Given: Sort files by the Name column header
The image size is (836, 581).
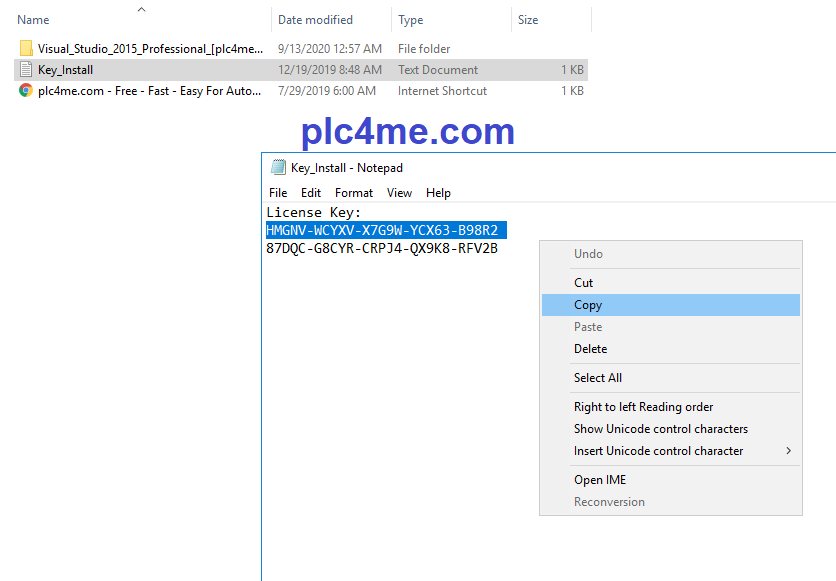Looking at the screenshot, I should tap(34, 20).
